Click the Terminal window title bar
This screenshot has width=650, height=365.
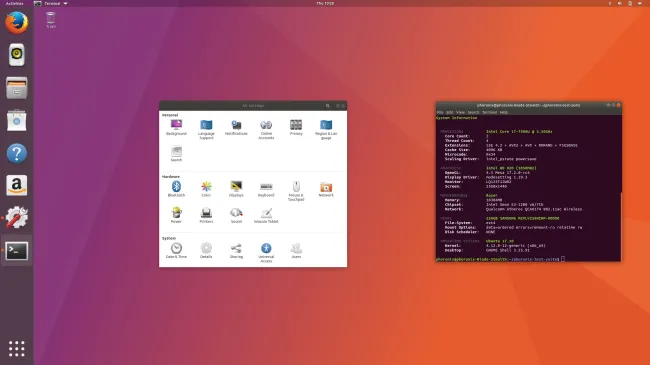(x=528, y=105)
